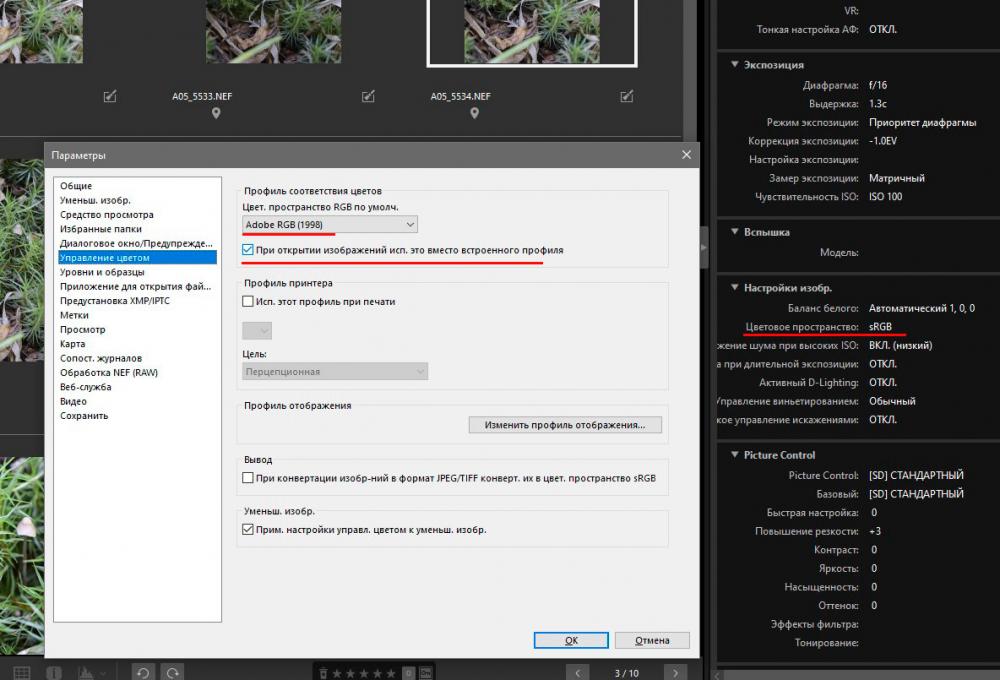
Task: Open Перцепционная rendering intent dropdown
Action: click(x=335, y=371)
